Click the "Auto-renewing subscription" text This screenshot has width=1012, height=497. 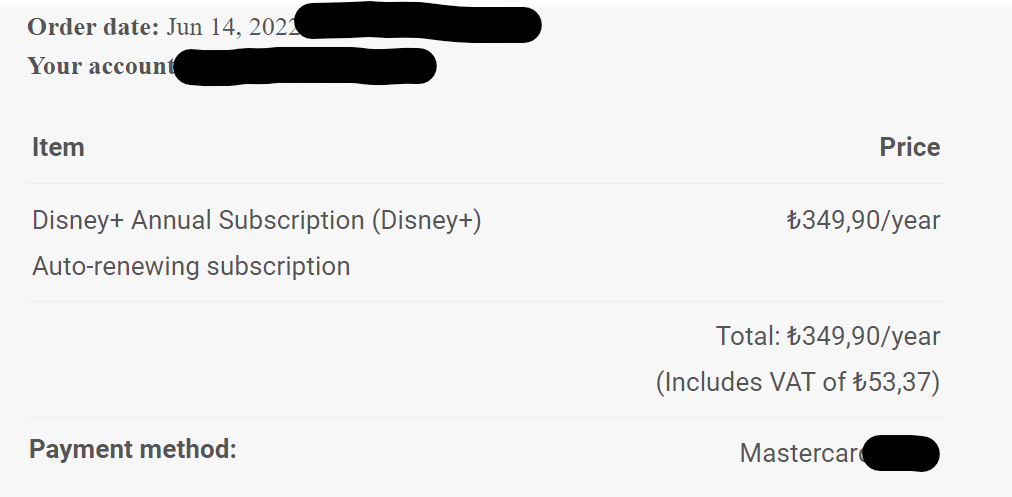coord(191,267)
